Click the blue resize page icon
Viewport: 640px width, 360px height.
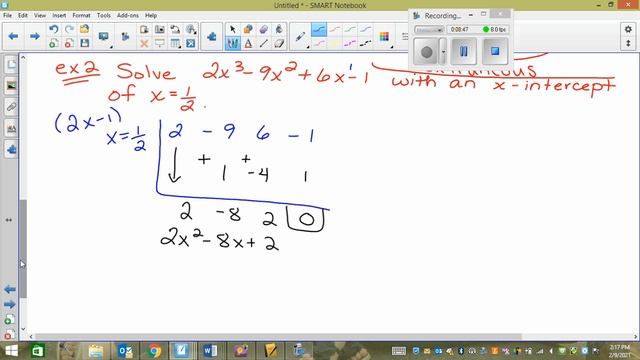coord(191,43)
